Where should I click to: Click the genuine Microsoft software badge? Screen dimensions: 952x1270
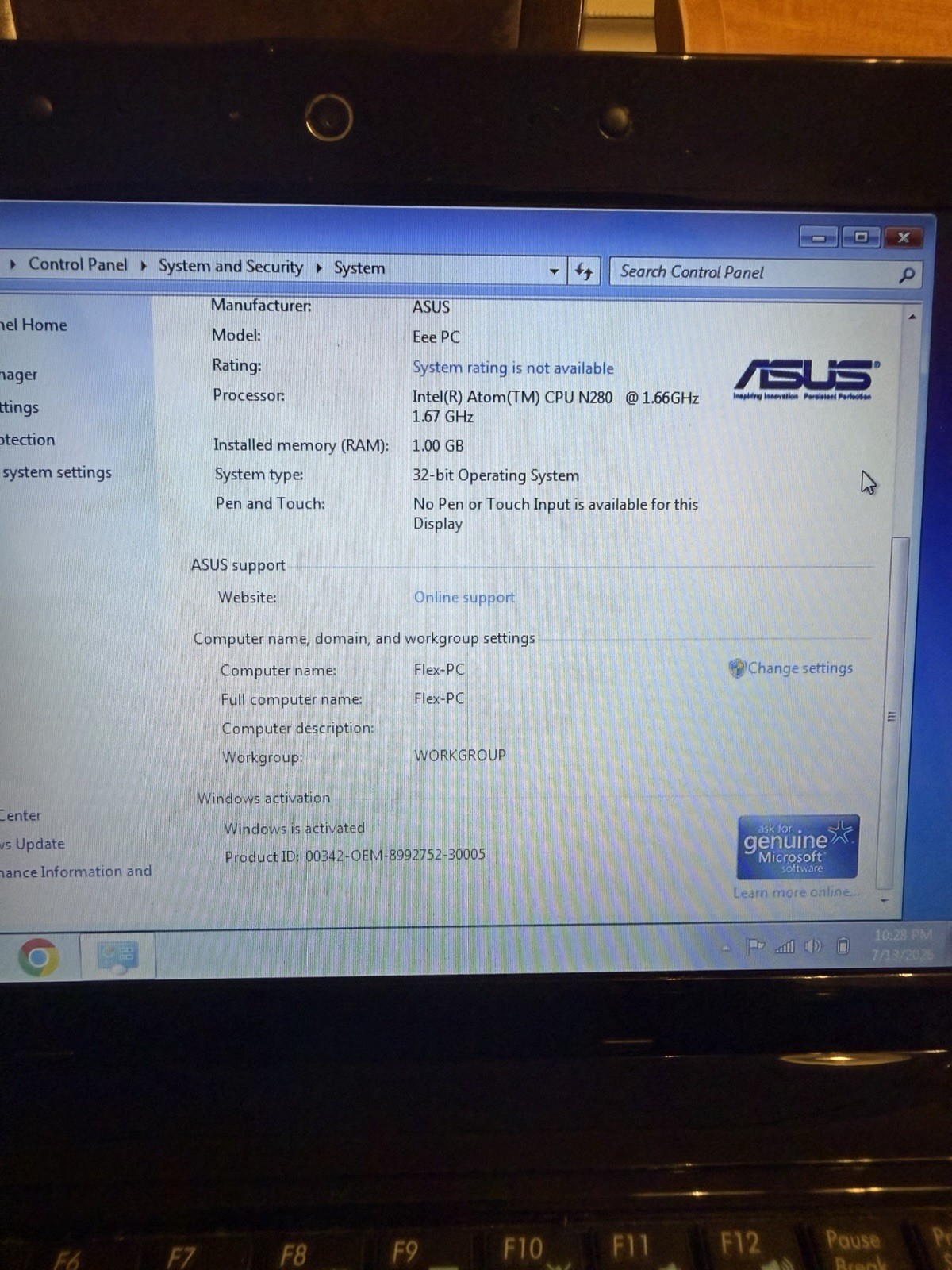pos(797,847)
